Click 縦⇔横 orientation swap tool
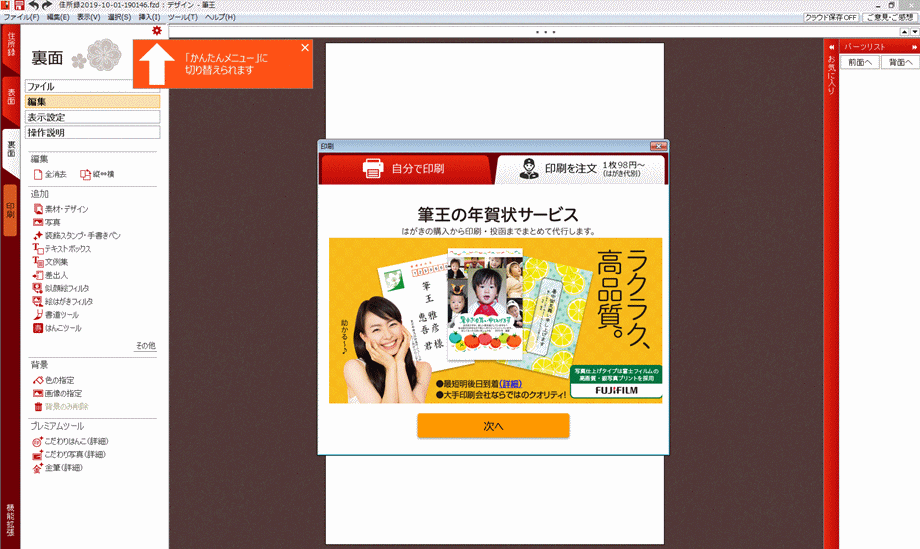The height and width of the screenshot is (549, 920). coord(97,174)
